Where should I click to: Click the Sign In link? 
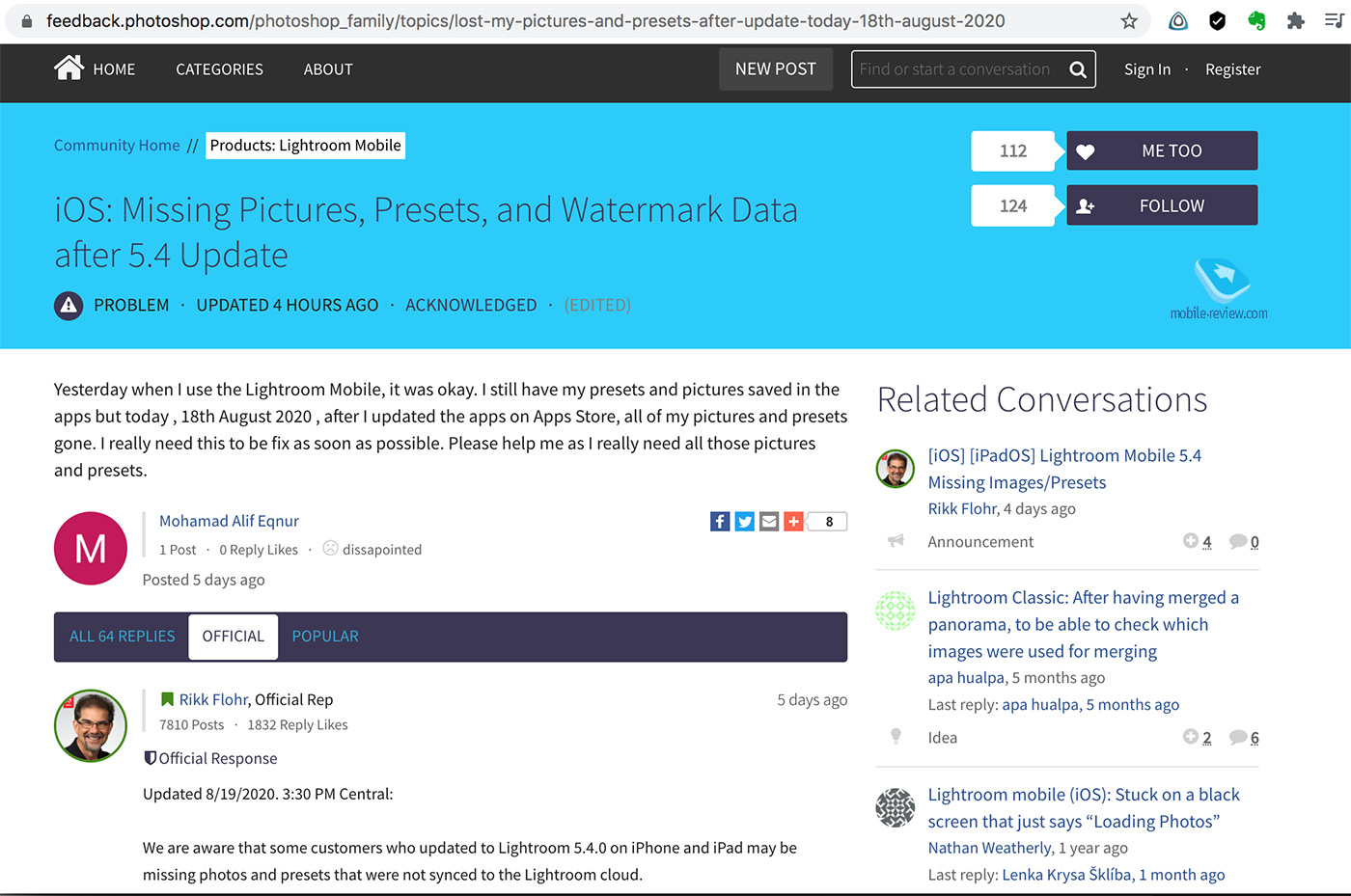click(1147, 69)
